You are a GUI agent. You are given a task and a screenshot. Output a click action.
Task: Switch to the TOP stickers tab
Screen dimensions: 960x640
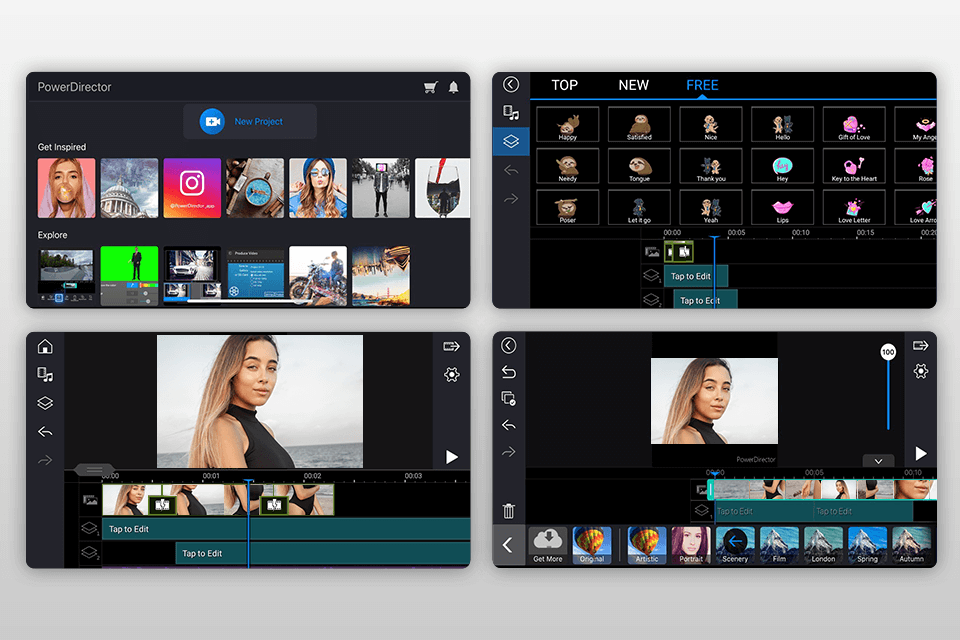tap(565, 85)
